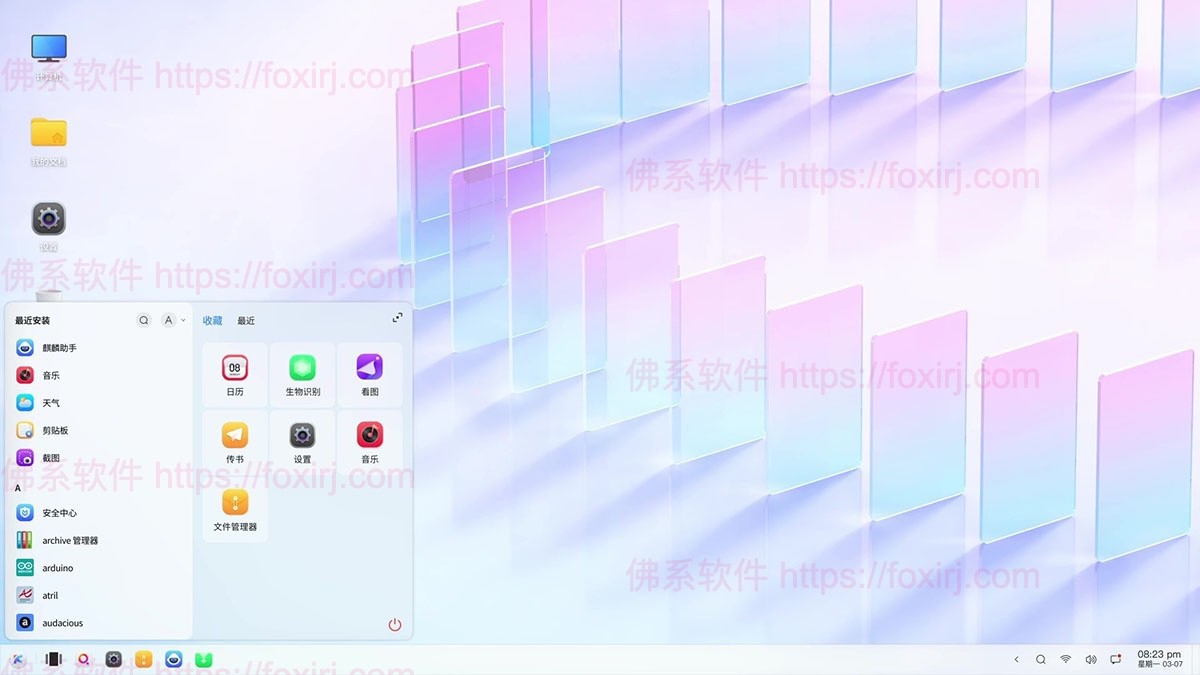Screen dimensions: 1200x675
Task: Collapse the hidden tray icons chevron
Action: [x=1016, y=659]
